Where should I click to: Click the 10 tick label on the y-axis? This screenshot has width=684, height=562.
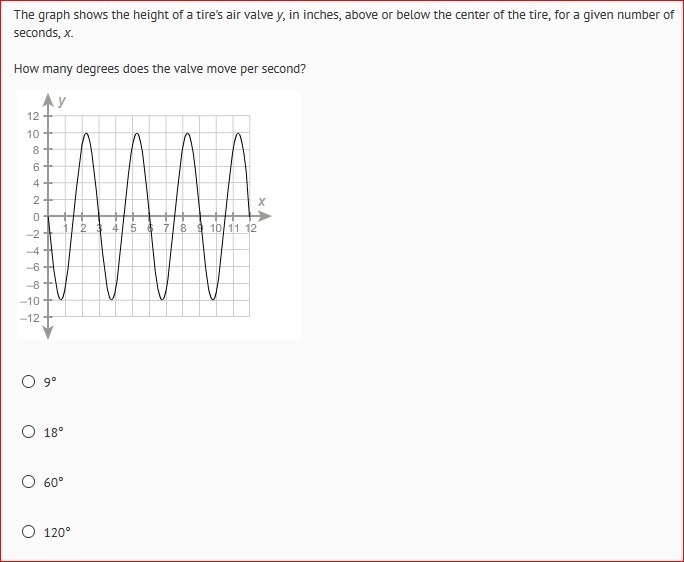33,134
